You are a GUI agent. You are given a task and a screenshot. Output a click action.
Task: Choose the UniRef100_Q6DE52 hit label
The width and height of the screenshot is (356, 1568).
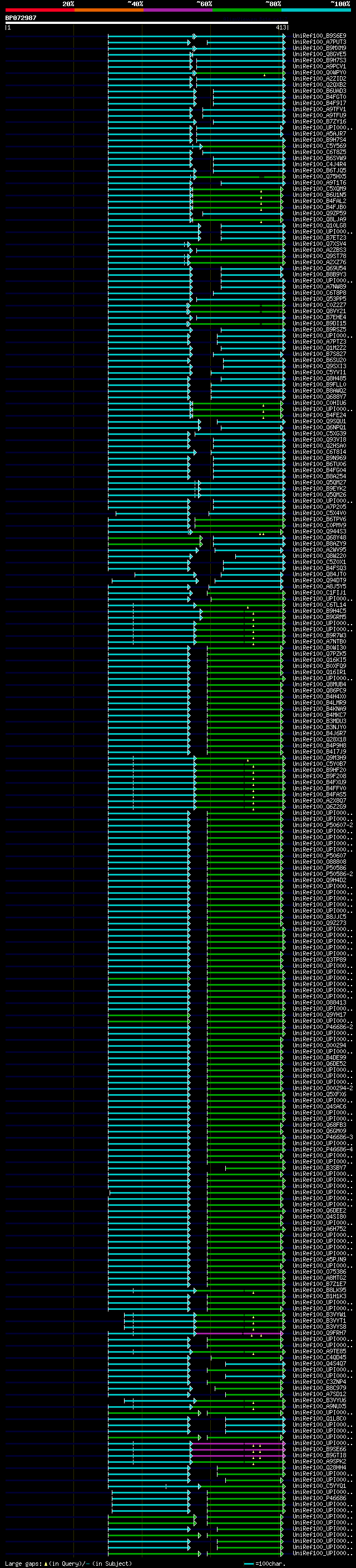coord(319,1064)
